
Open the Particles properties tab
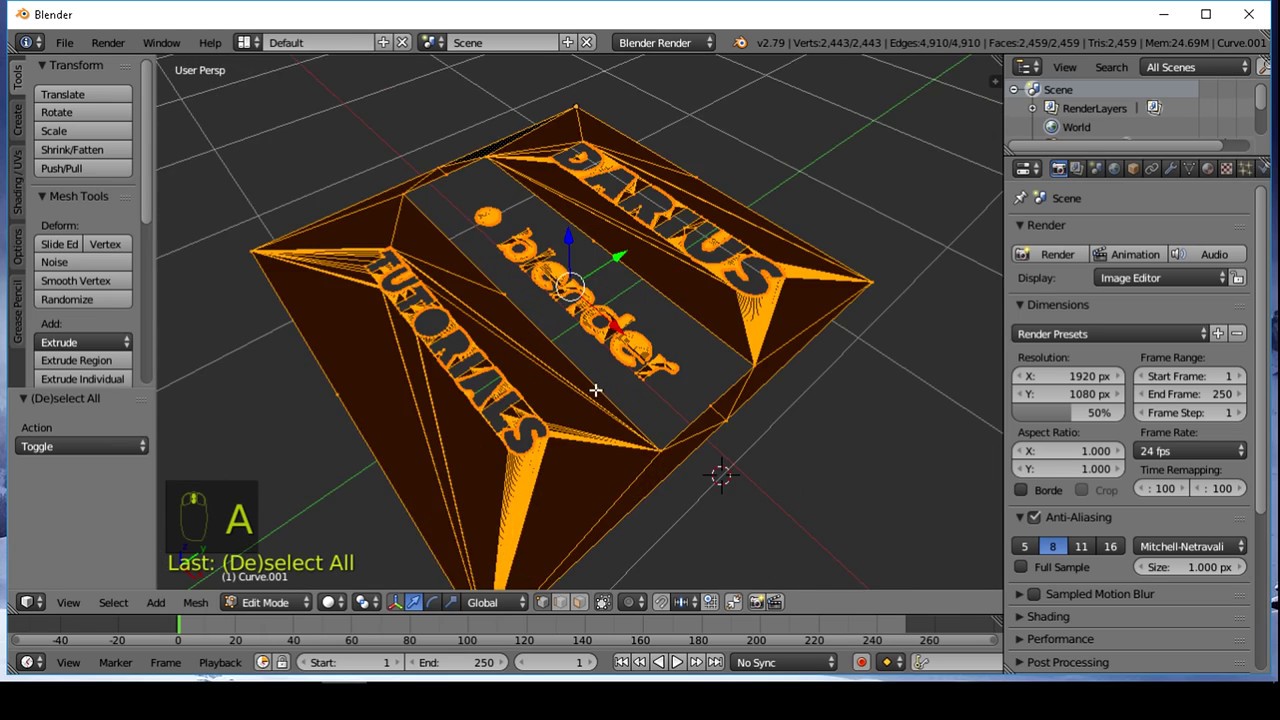pyautogui.click(x=1245, y=169)
